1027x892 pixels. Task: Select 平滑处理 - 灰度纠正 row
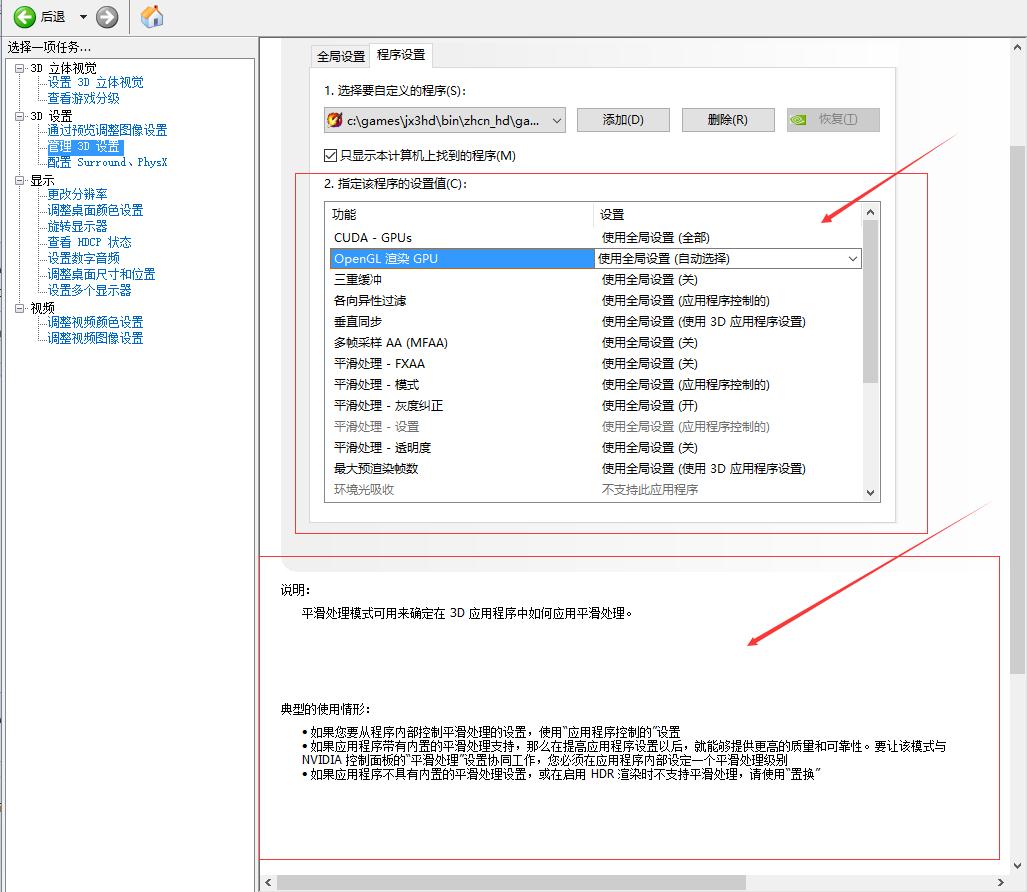(595, 405)
